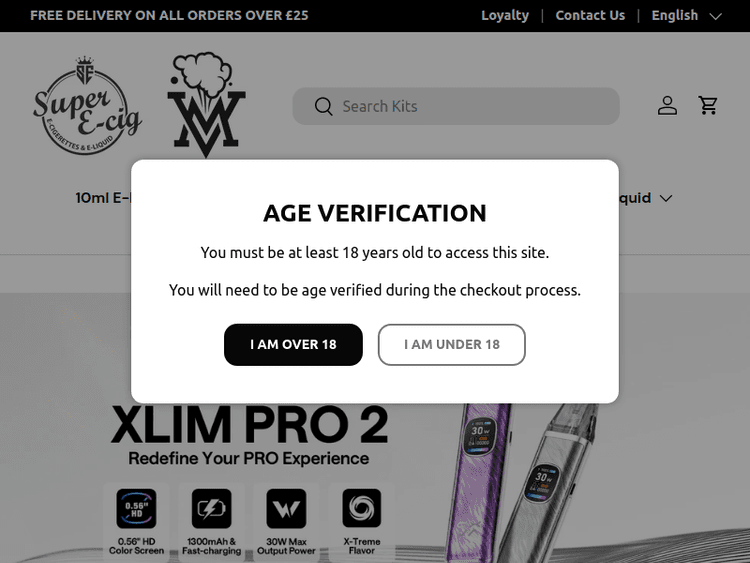This screenshot has width=750, height=563.
Task: Confirm with I AM OVER 18 button
Action: [293, 345]
